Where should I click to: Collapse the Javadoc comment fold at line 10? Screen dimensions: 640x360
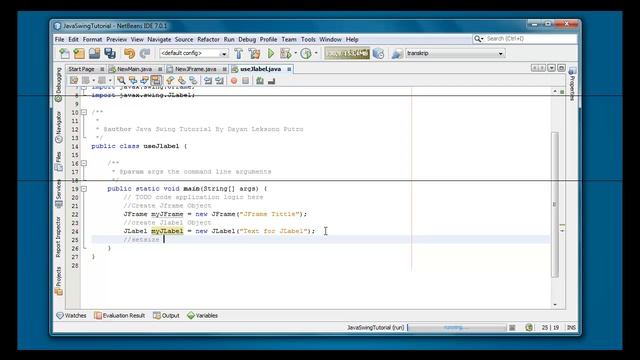click(x=84, y=112)
